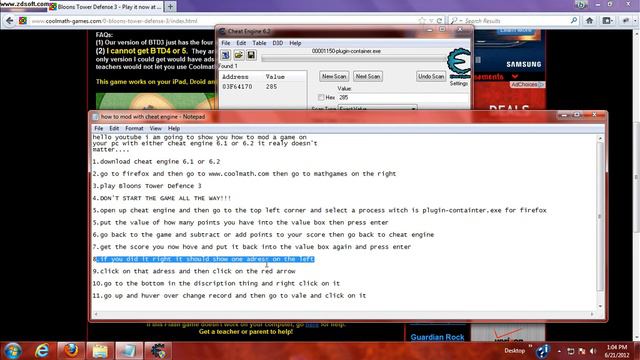The height and width of the screenshot is (360, 640).
Task: Open the Settings label in Cheat Engine
Action: tap(459, 83)
